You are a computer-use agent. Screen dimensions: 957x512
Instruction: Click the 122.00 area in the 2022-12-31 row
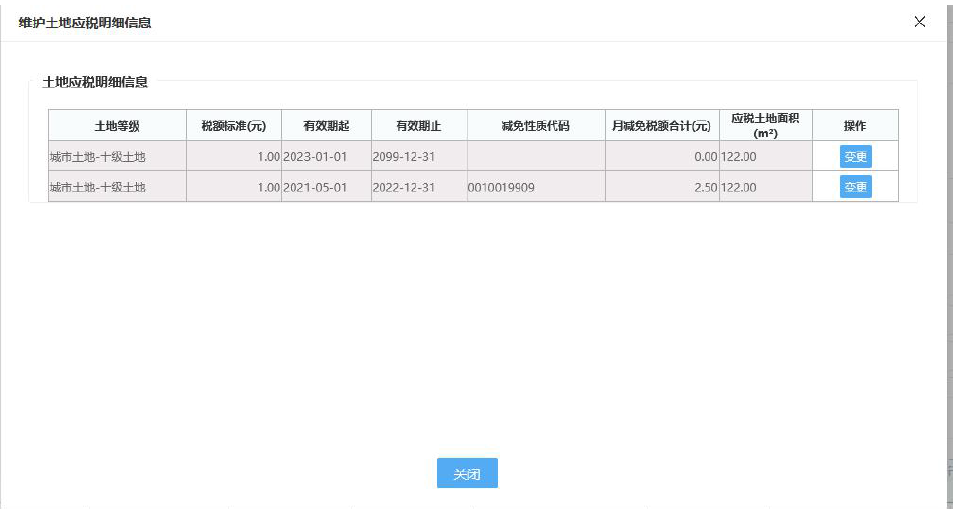point(766,187)
